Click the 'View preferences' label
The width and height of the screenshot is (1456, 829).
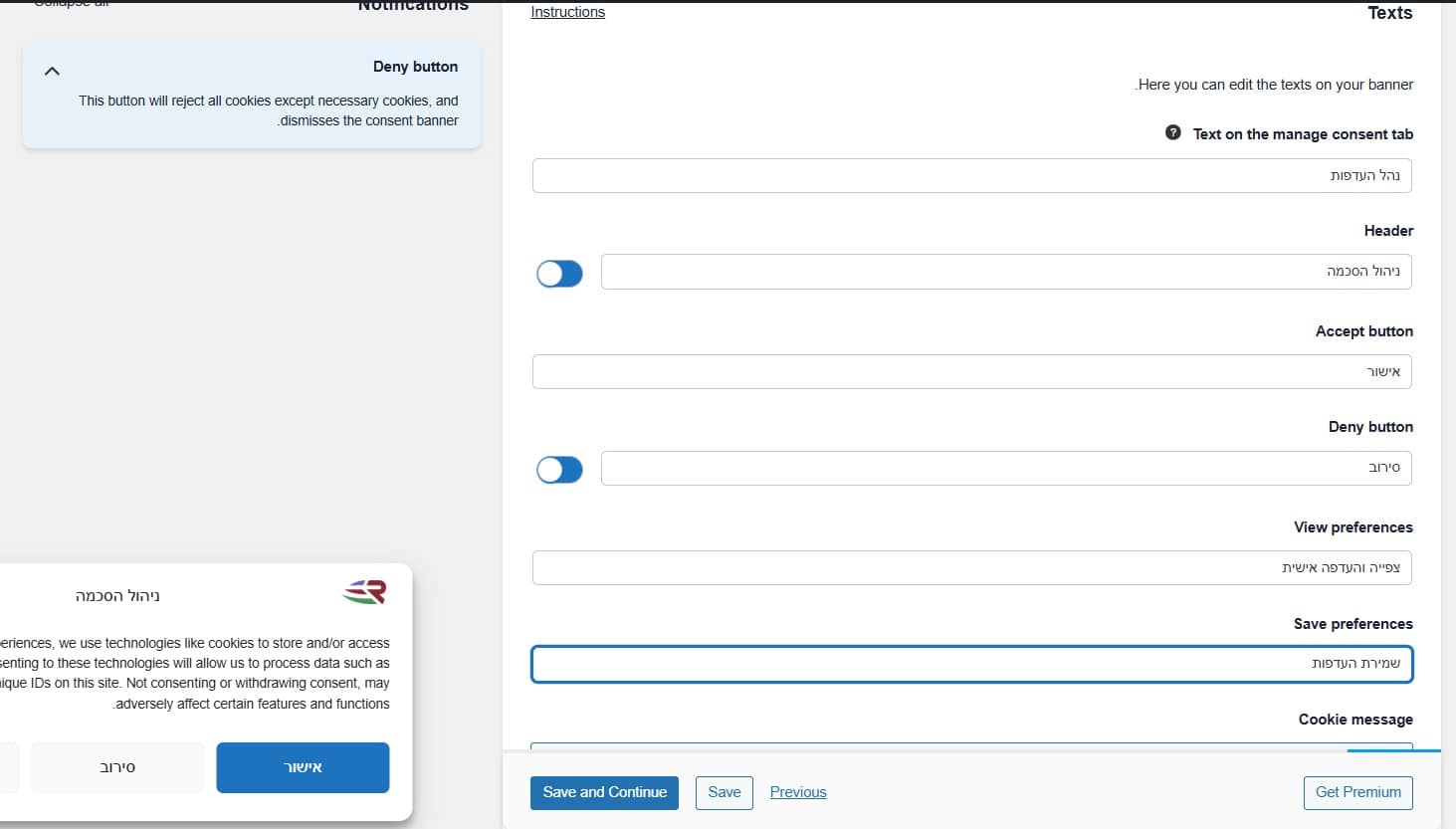pyautogui.click(x=1352, y=527)
